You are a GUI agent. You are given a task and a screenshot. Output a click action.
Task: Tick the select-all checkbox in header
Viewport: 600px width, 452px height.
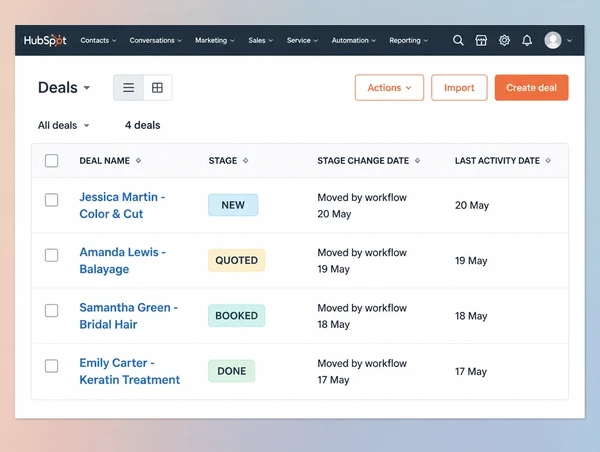click(52, 161)
